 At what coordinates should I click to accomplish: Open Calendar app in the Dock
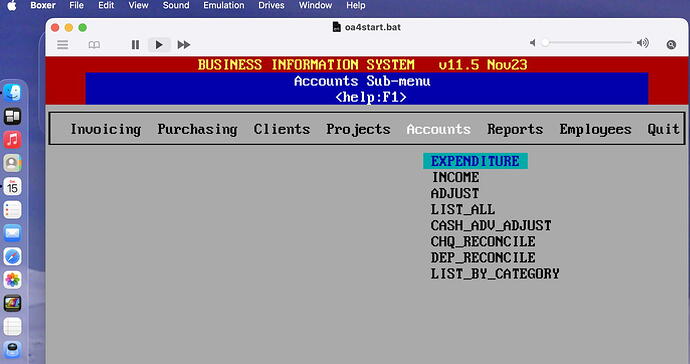pyautogui.click(x=12, y=186)
